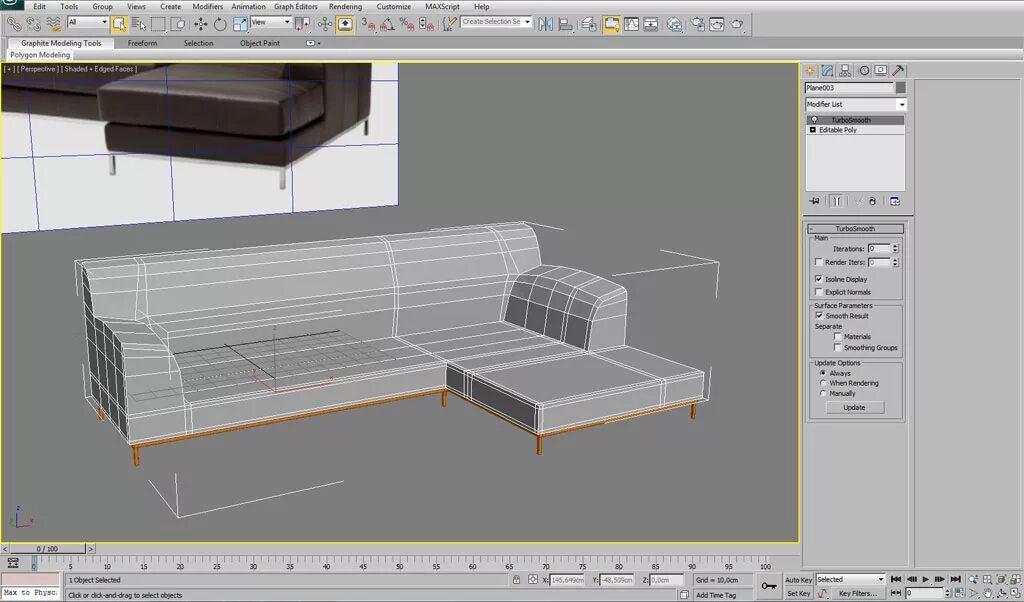The image size is (1024, 602).
Task: Open the Modifier List dropdown
Action: [901, 104]
